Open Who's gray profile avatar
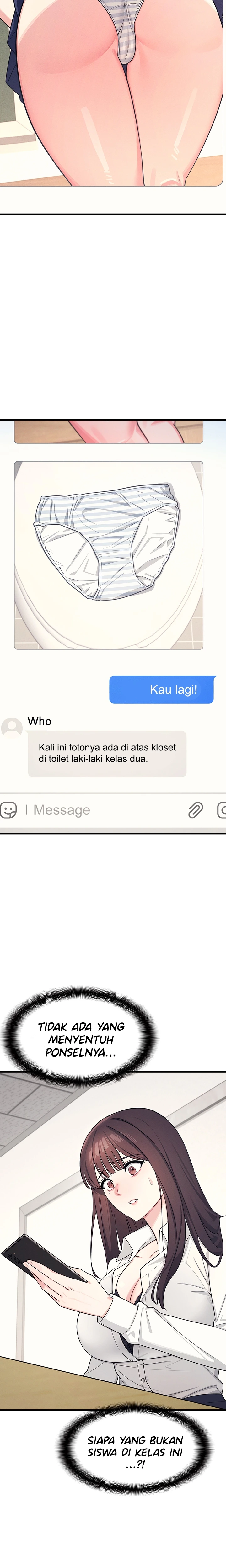This screenshot has height=1568, width=226. 12,727
